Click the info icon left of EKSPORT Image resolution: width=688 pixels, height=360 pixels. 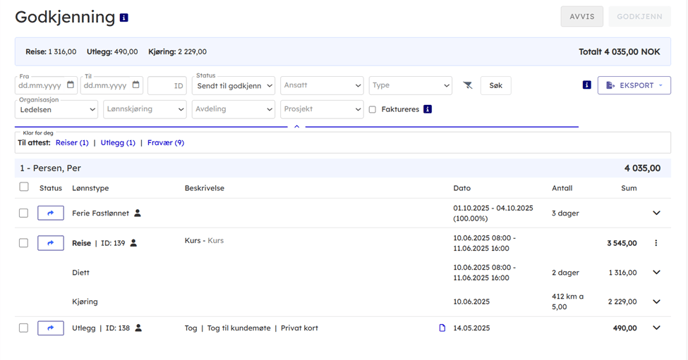(587, 85)
